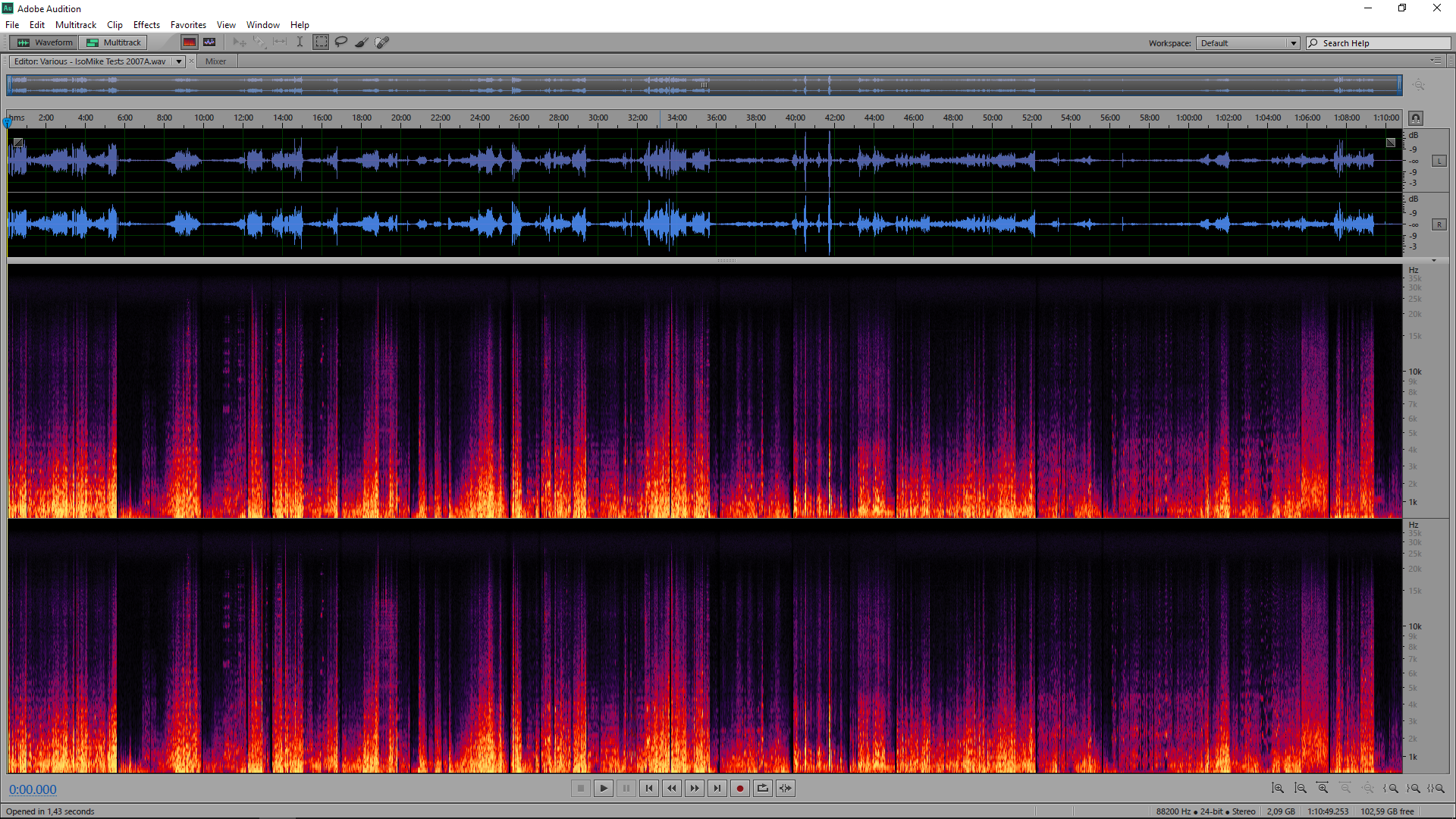
Task: Switch to the Mixer tab
Action: tap(215, 61)
